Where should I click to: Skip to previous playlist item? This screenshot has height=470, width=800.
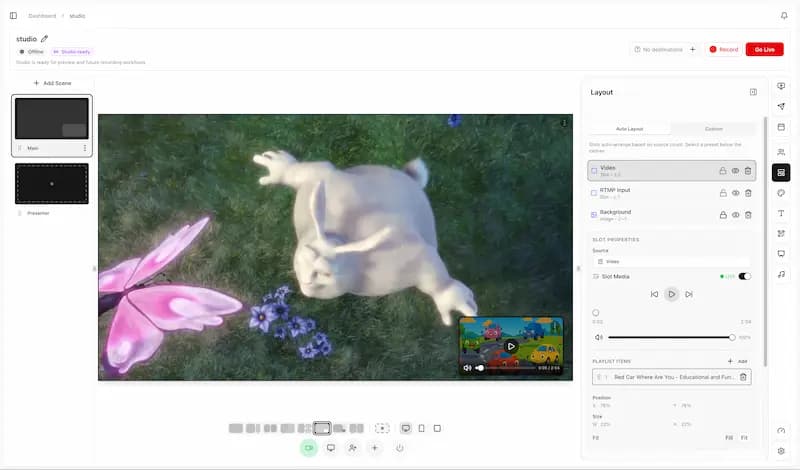click(655, 294)
